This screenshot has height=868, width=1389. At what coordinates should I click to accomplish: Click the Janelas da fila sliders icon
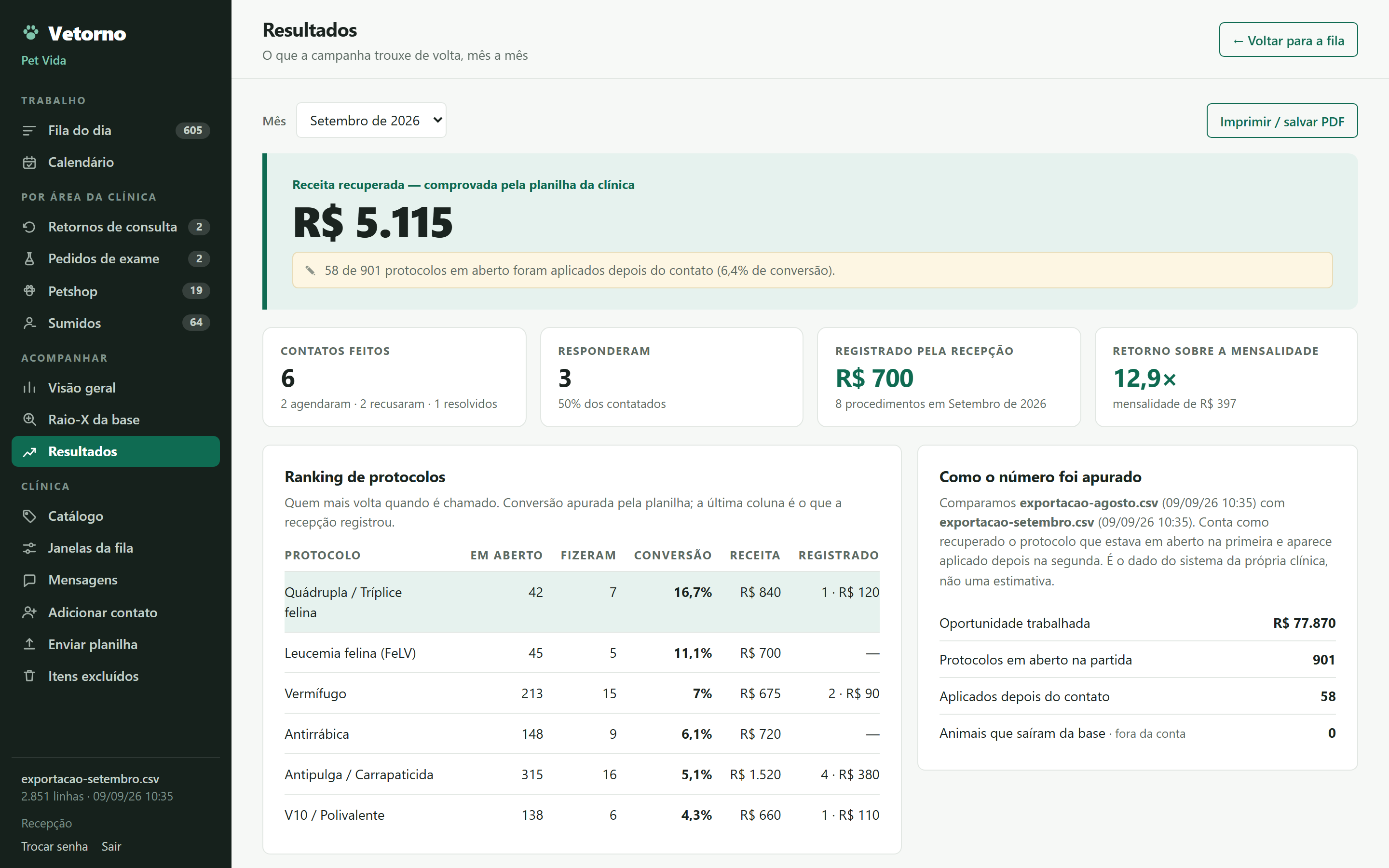29,548
